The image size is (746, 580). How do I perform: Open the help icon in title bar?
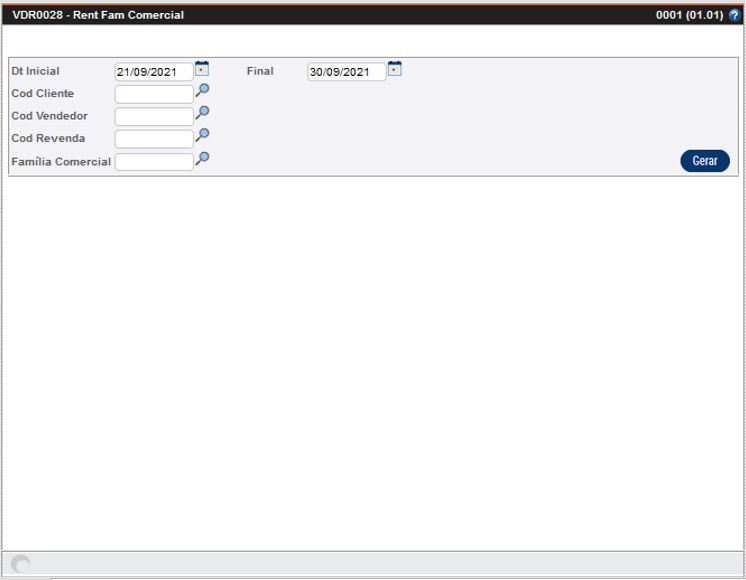735,16
